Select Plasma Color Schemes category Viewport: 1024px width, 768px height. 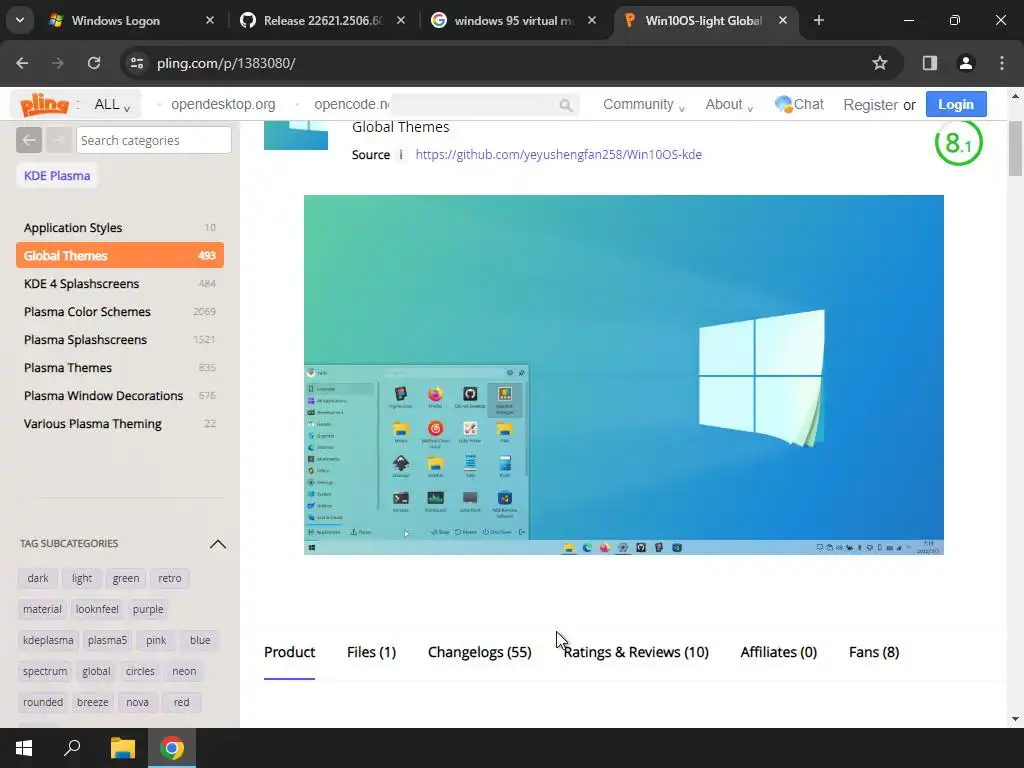(x=120, y=312)
